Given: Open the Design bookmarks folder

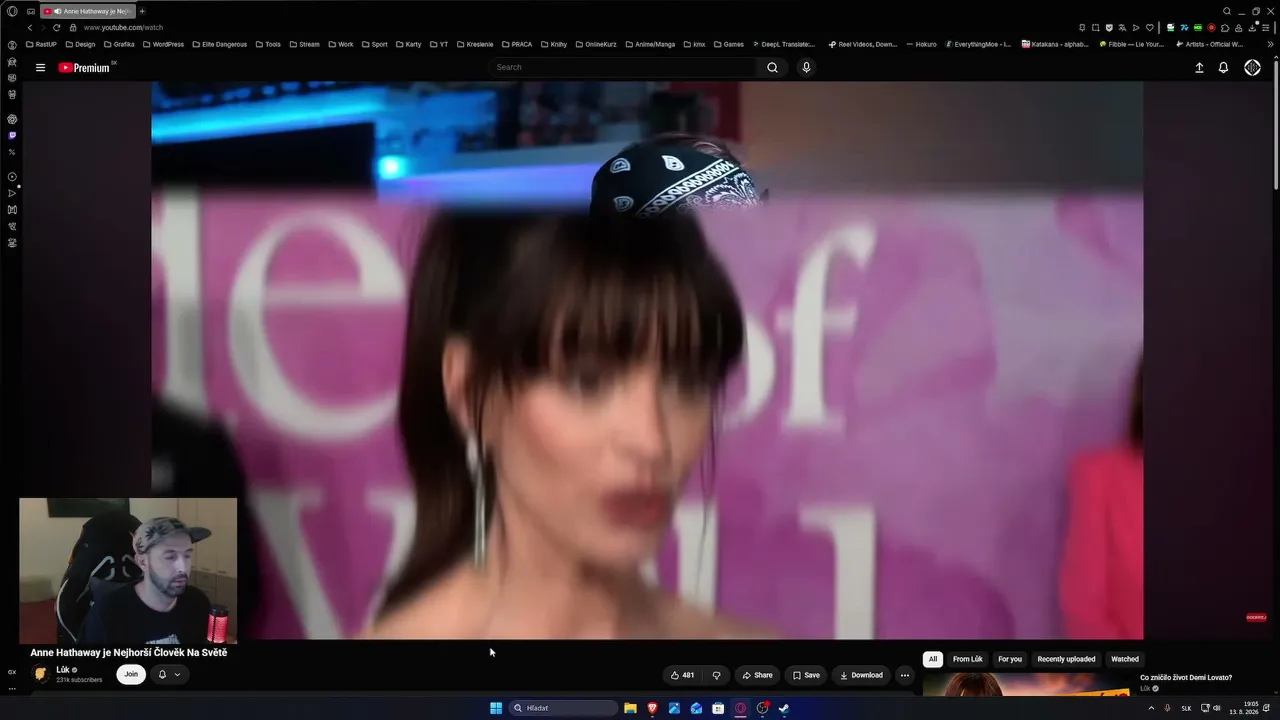Looking at the screenshot, I should pos(81,44).
